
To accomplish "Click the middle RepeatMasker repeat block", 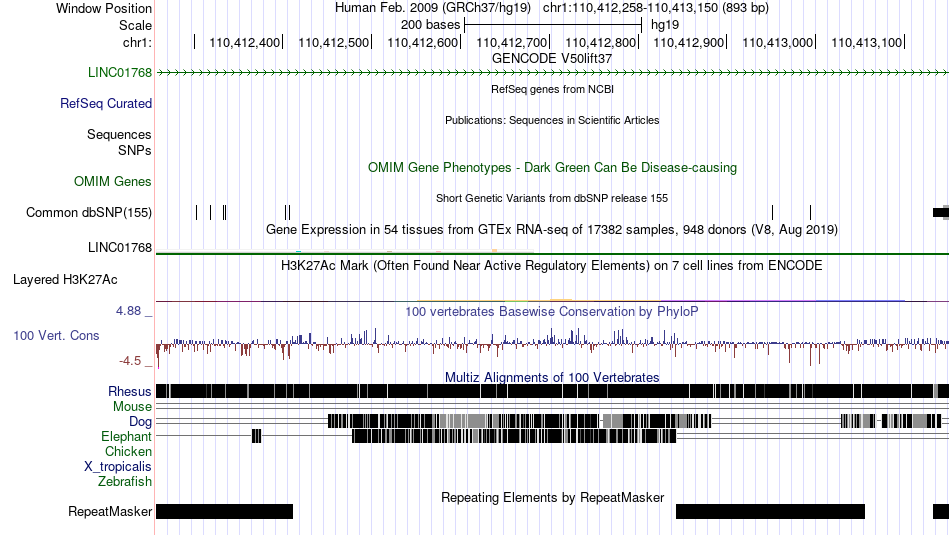I will (x=770, y=511).
